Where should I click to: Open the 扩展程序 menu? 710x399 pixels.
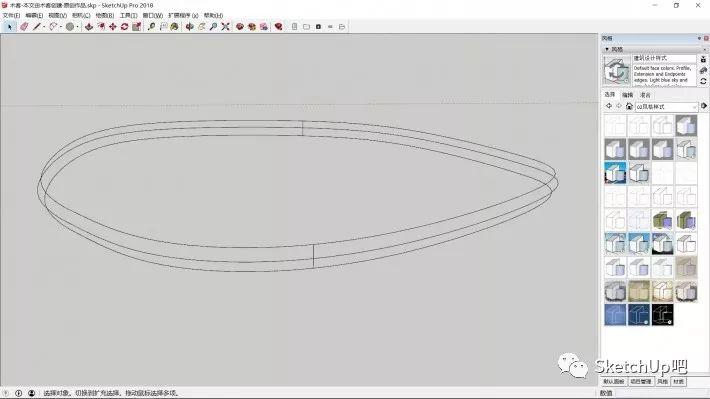pos(183,15)
